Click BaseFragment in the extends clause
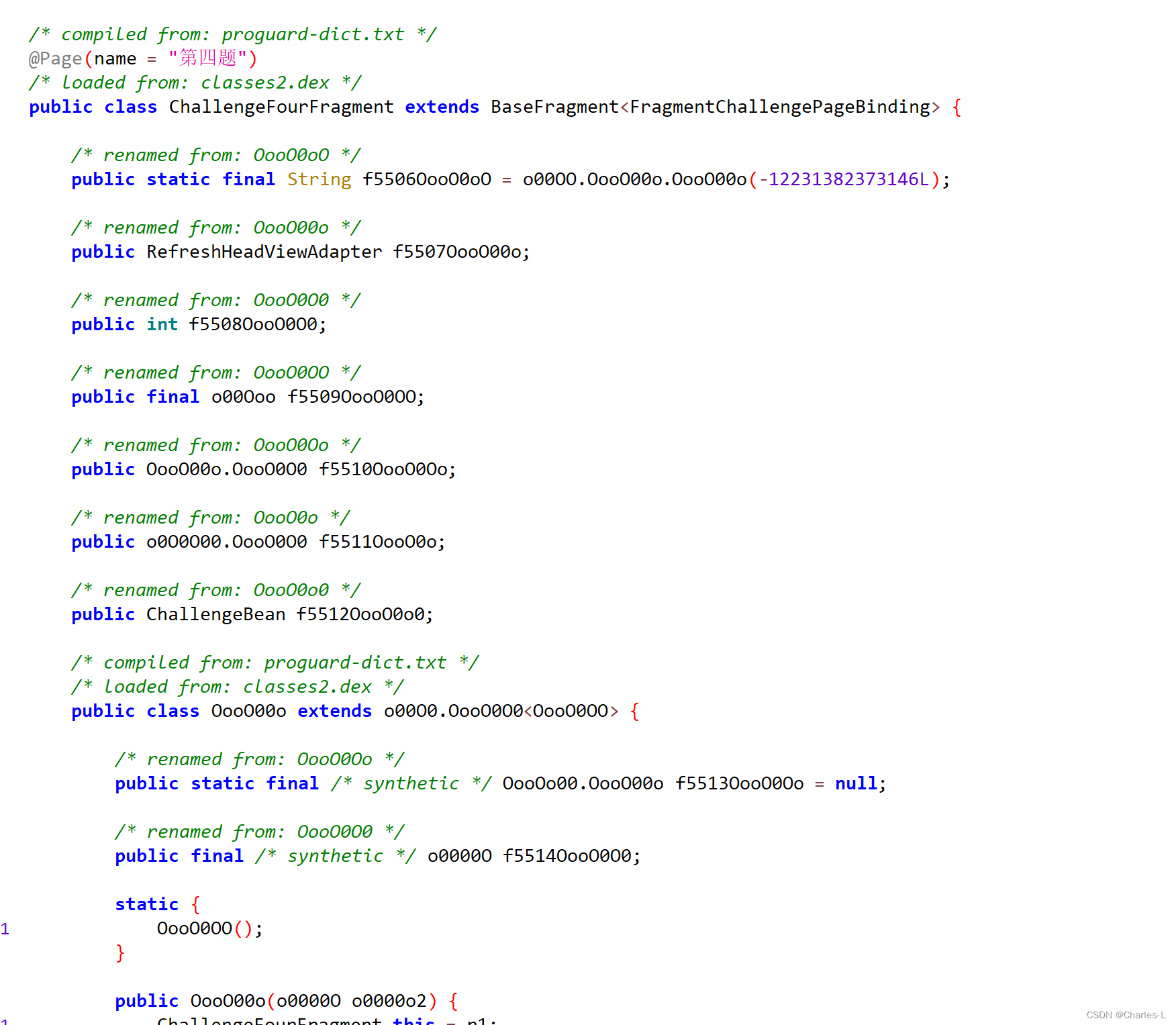1176x1025 pixels. [x=554, y=107]
